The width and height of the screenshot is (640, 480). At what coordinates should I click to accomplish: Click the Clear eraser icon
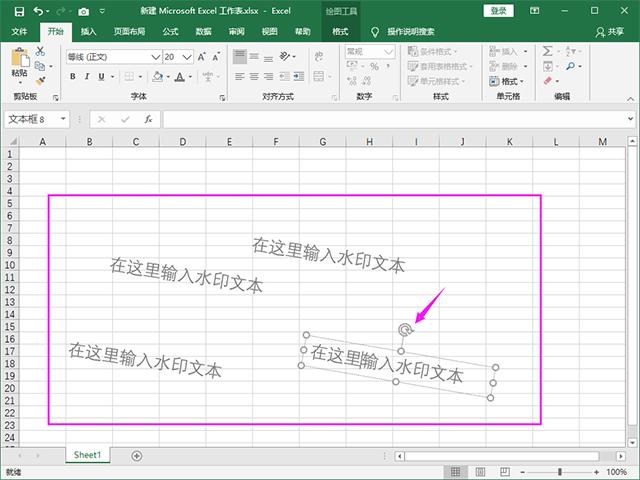click(x=547, y=81)
